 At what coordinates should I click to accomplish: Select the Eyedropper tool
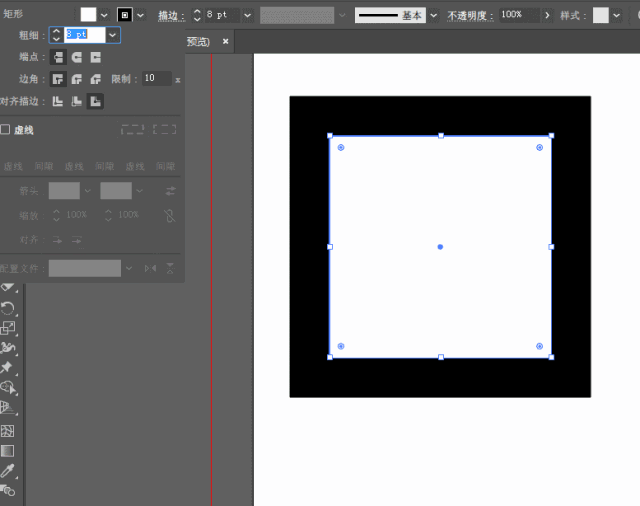[x=8, y=471]
